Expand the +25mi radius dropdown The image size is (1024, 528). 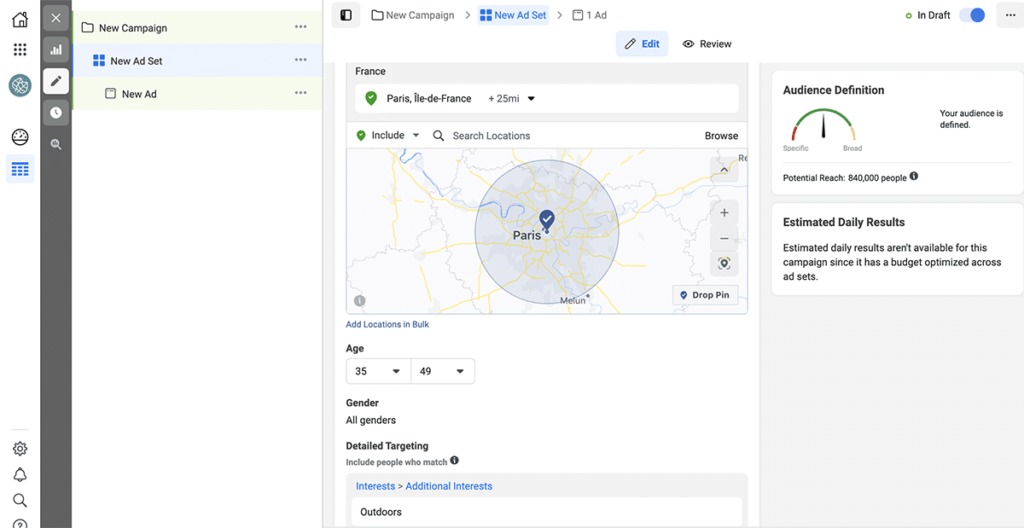click(512, 99)
